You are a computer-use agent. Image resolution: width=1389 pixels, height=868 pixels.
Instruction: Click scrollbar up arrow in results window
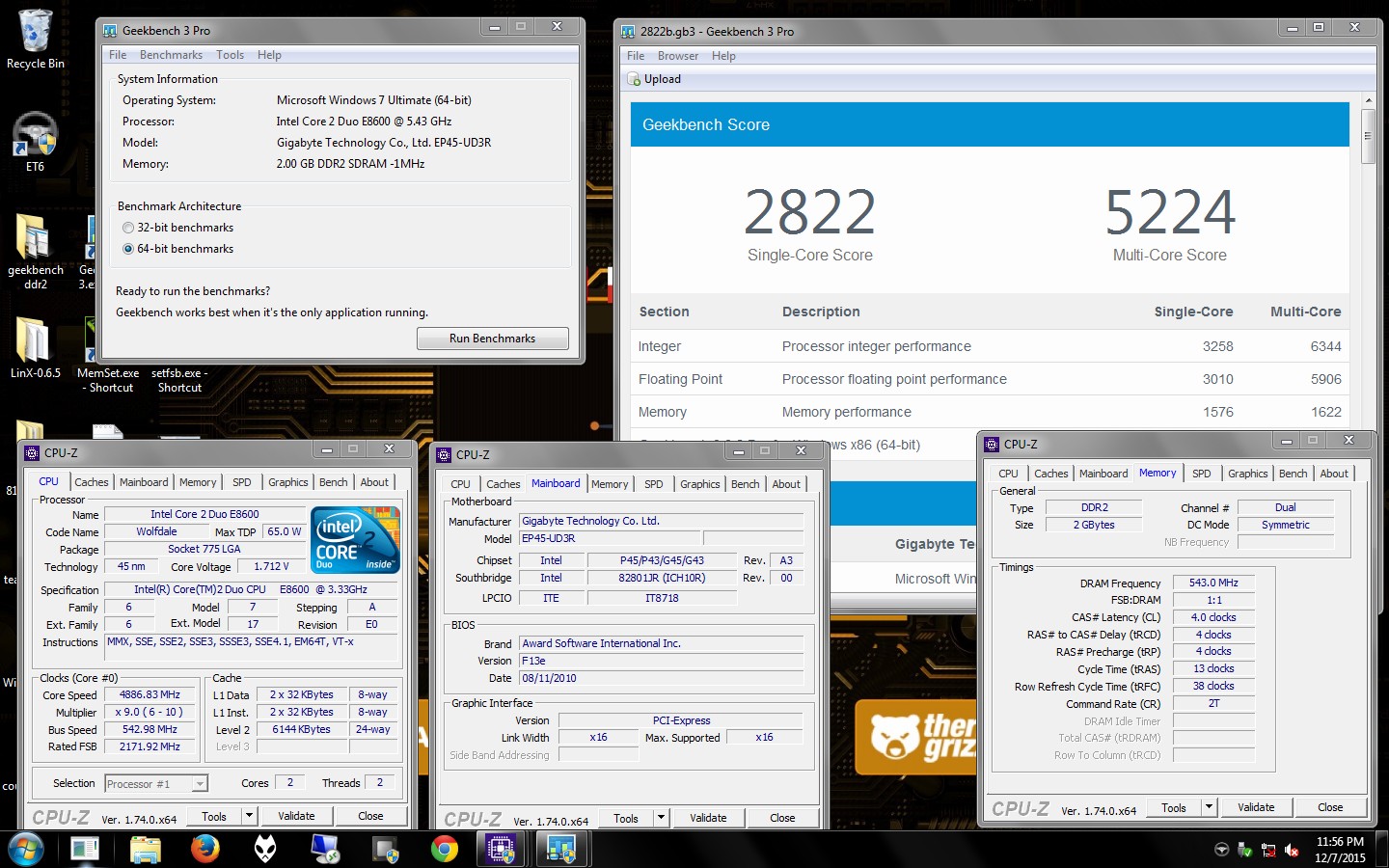click(x=1367, y=100)
